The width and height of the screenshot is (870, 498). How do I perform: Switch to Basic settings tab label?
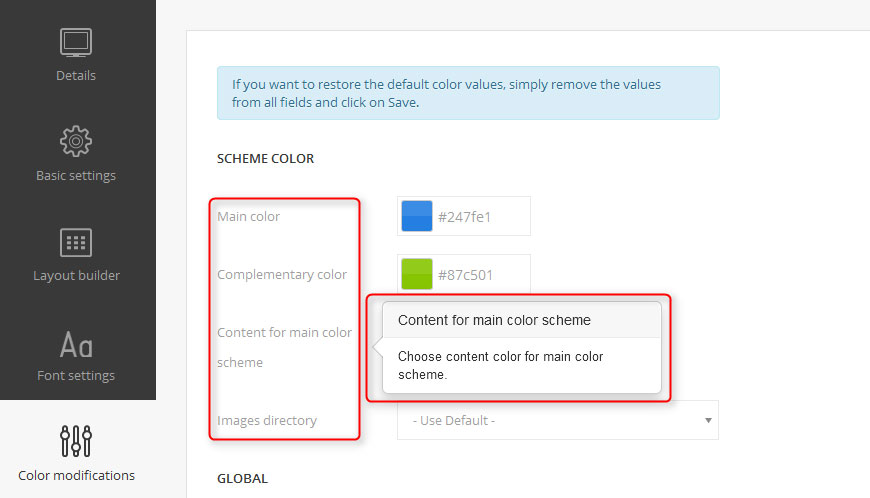click(x=76, y=176)
